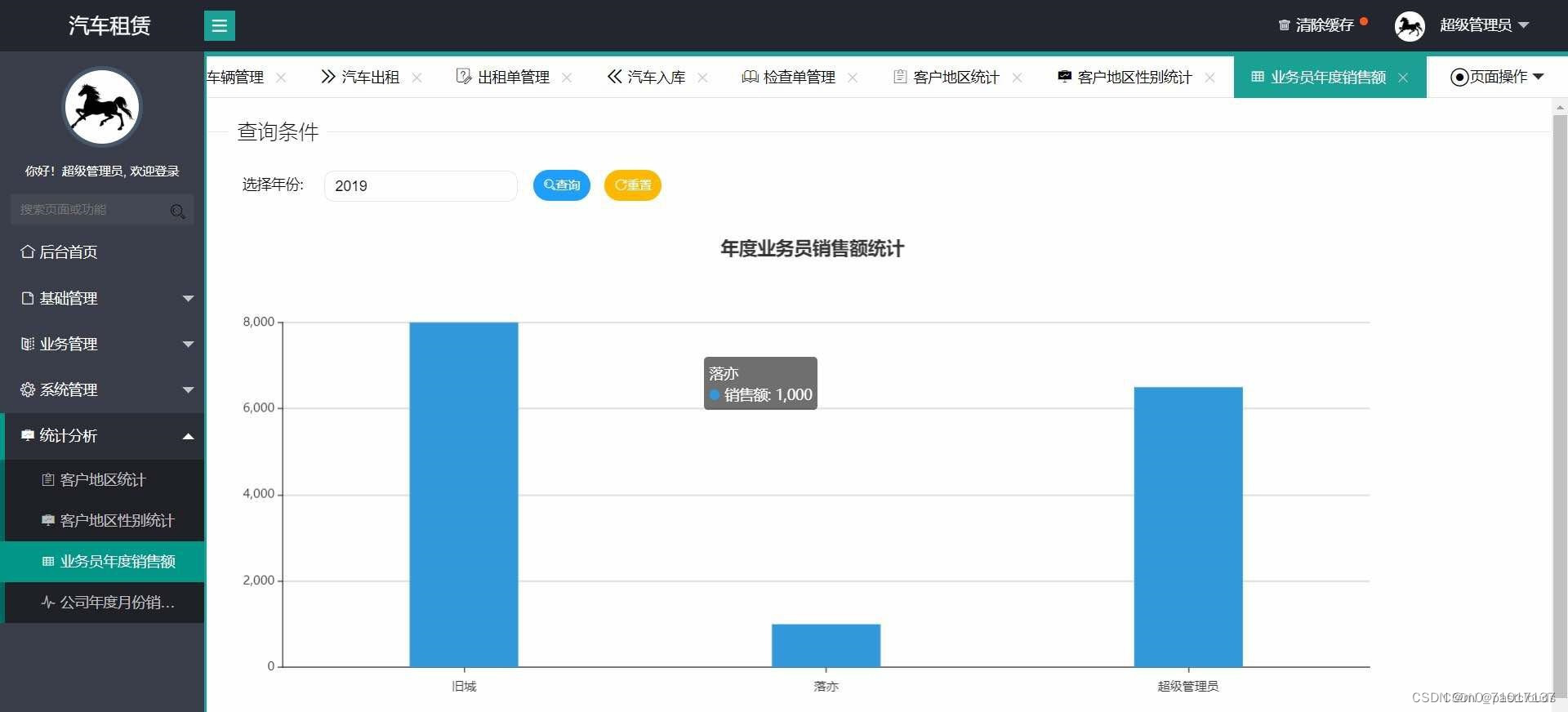Click the file icon beside 基础管理
1568x712 pixels.
pyautogui.click(x=28, y=298)
